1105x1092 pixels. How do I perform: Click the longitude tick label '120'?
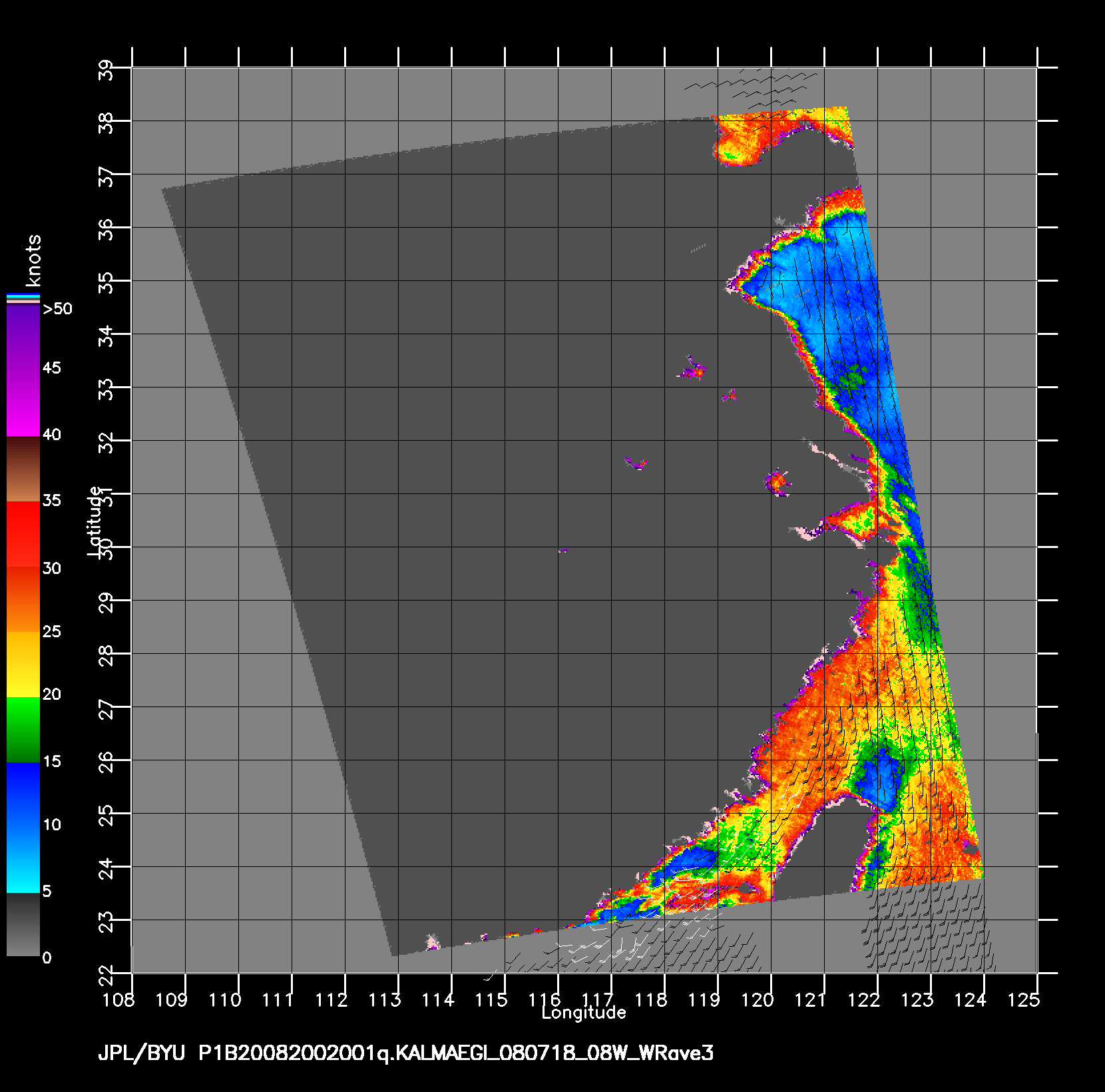point(757,999)
